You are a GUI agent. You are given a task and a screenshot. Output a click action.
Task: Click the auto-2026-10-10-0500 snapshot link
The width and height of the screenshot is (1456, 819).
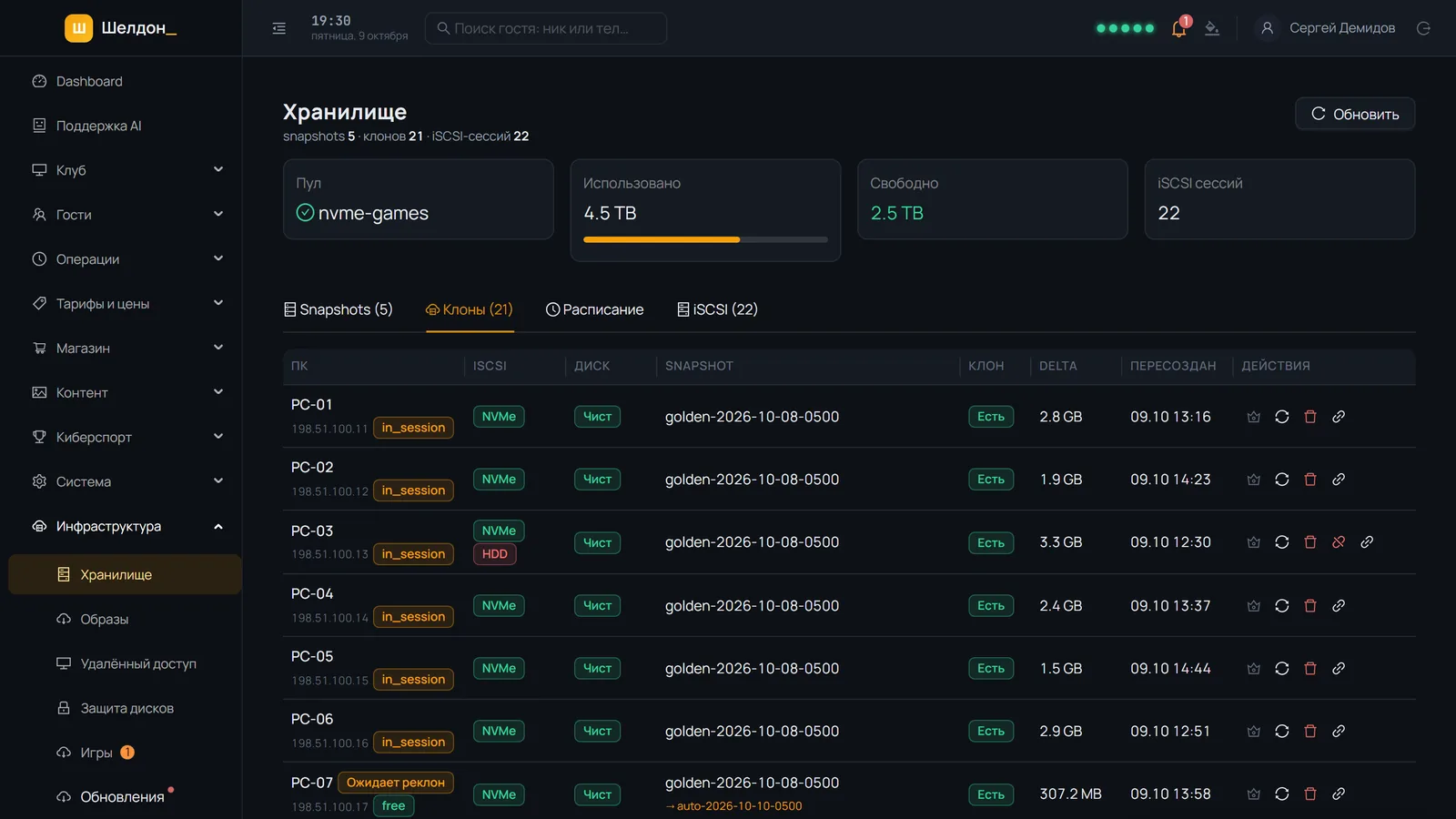coord(733,806)
